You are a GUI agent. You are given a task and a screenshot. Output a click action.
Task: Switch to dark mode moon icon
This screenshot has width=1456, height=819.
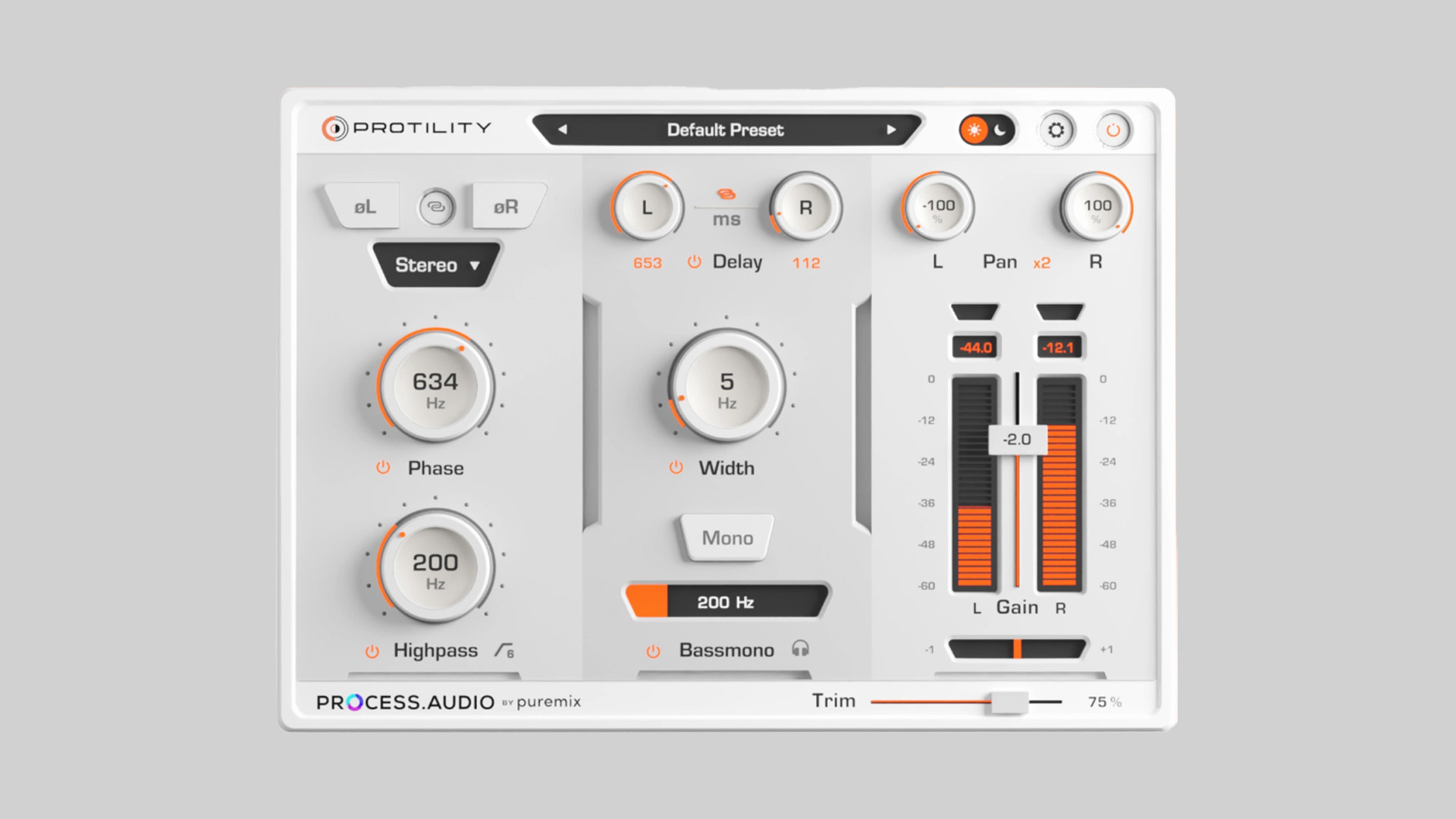point(1000,130)
